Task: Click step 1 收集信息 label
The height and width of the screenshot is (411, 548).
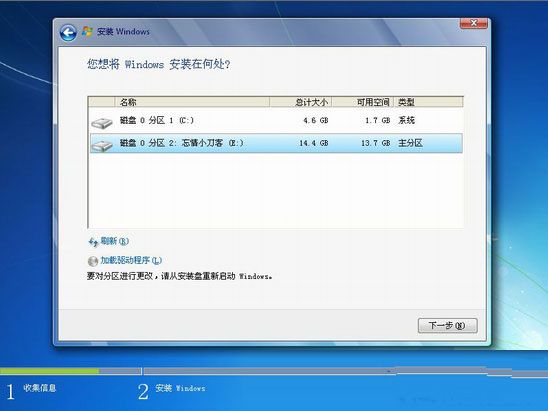Action: pyautogui.click(x=39, y=388)
